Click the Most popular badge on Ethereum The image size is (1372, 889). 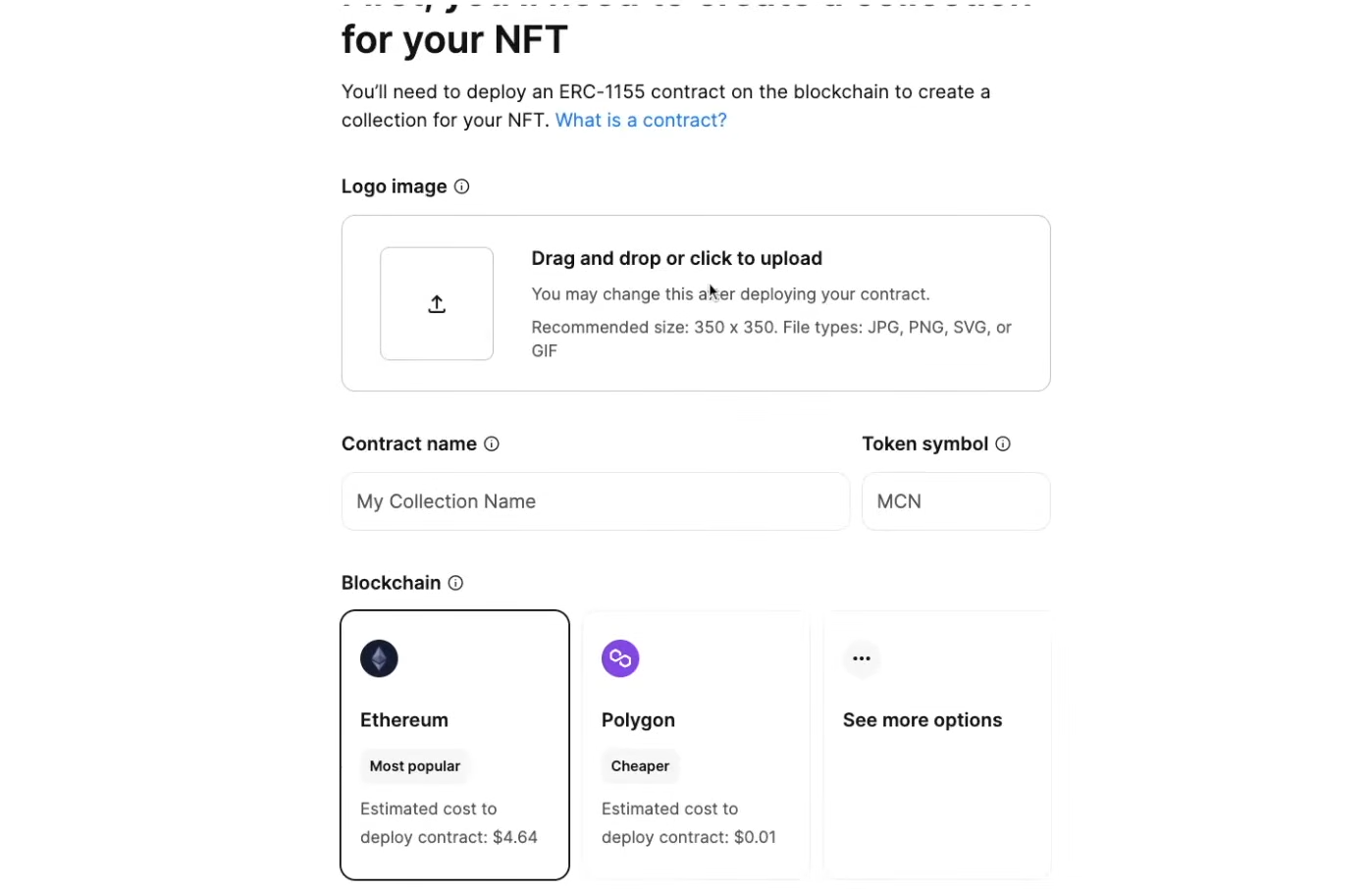tap(415, 766)
